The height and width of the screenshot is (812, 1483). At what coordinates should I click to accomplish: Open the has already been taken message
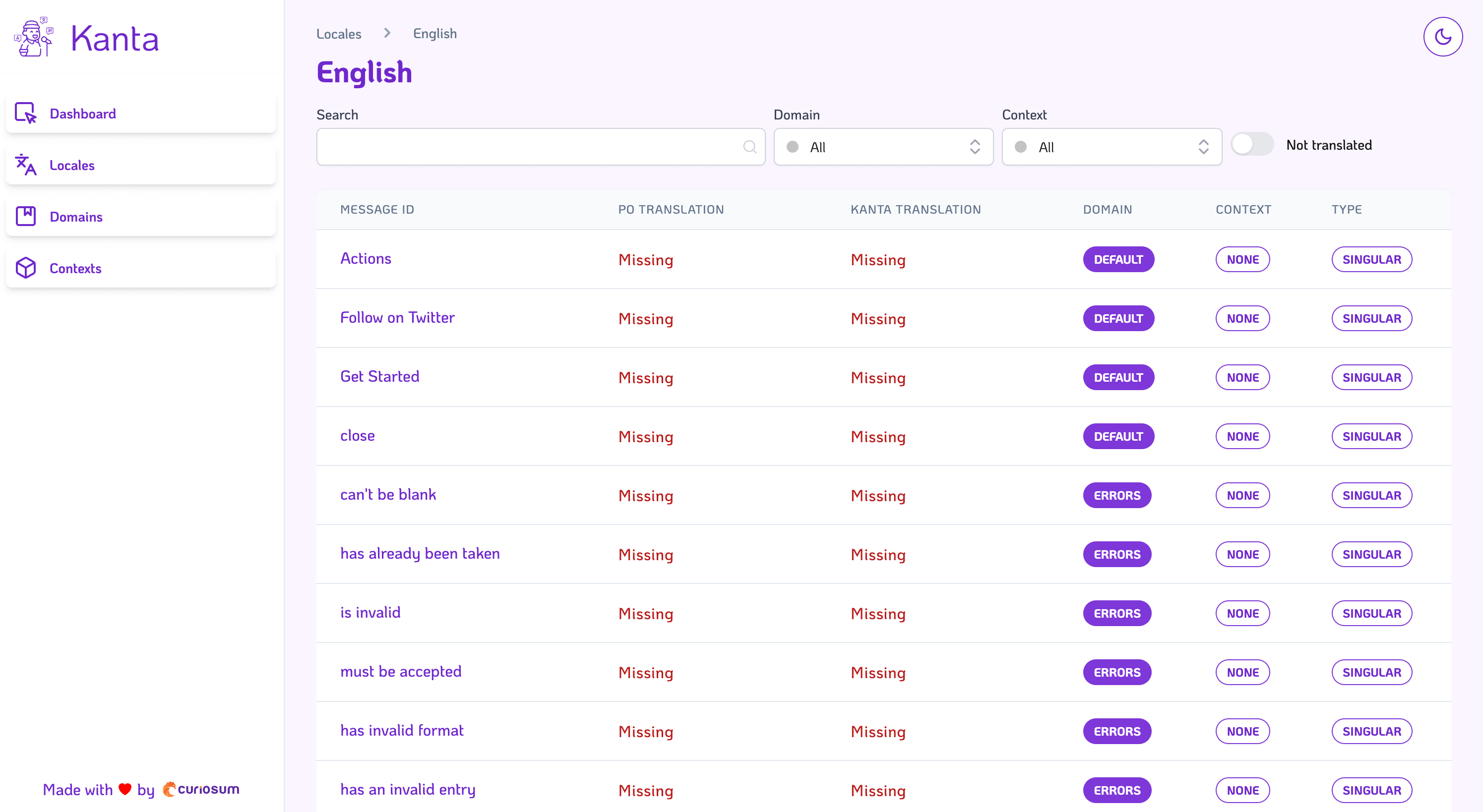click(x=420, y=554)
